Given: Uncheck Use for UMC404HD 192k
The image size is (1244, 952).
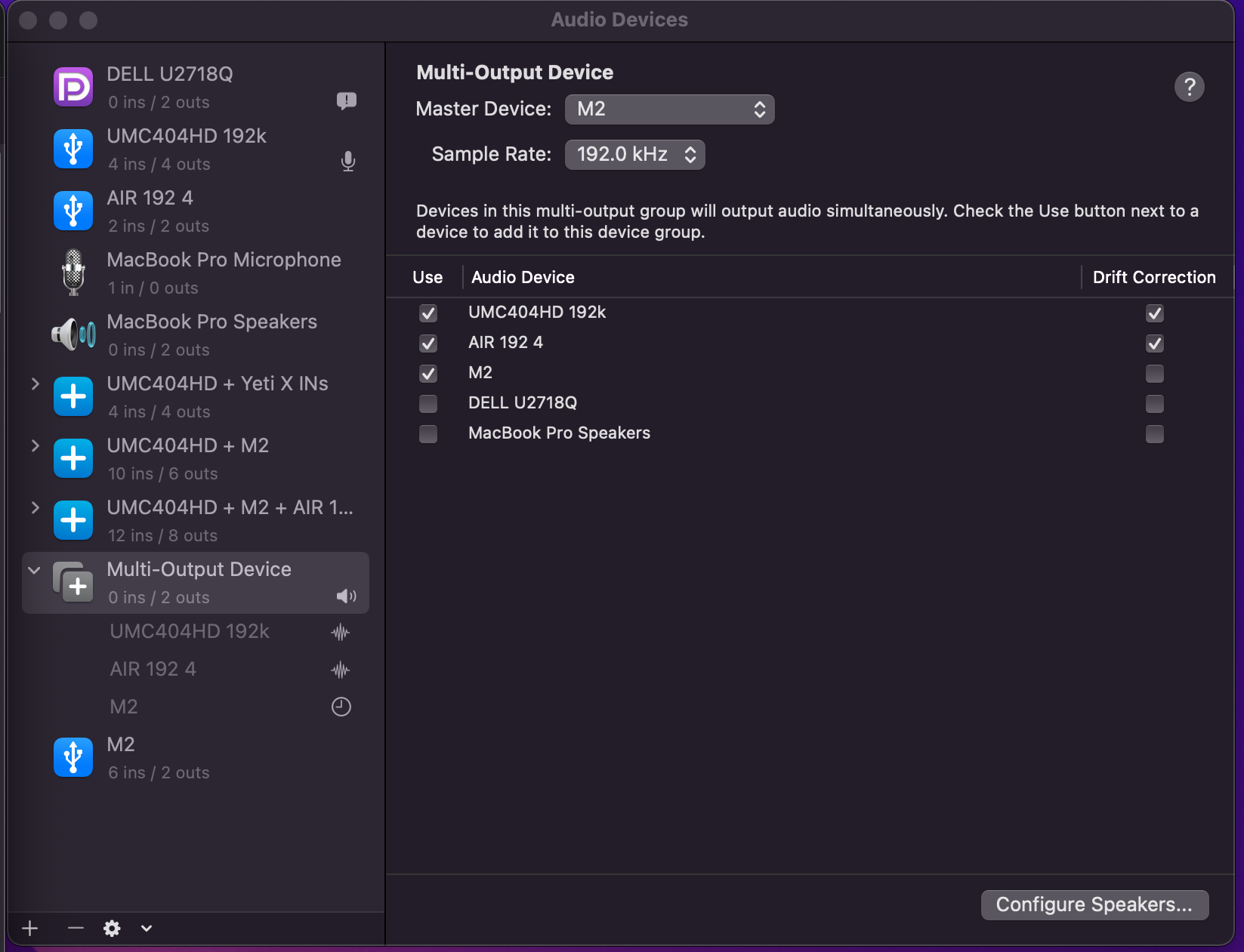Looking at the screenshot, I should pyautogui.click(x=428, y=313).
